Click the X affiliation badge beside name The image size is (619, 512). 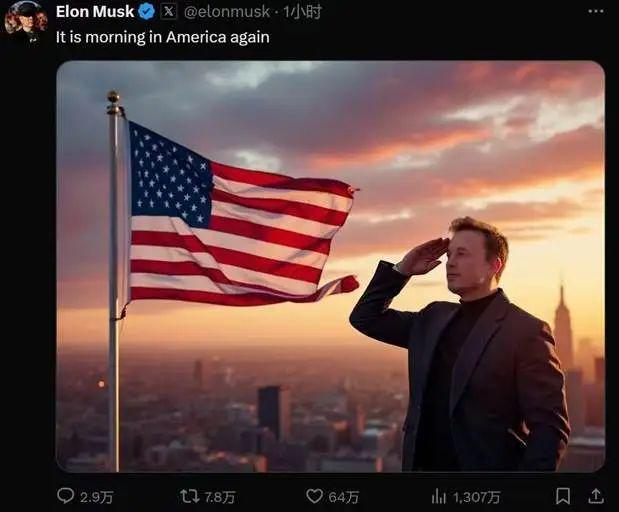169,11
